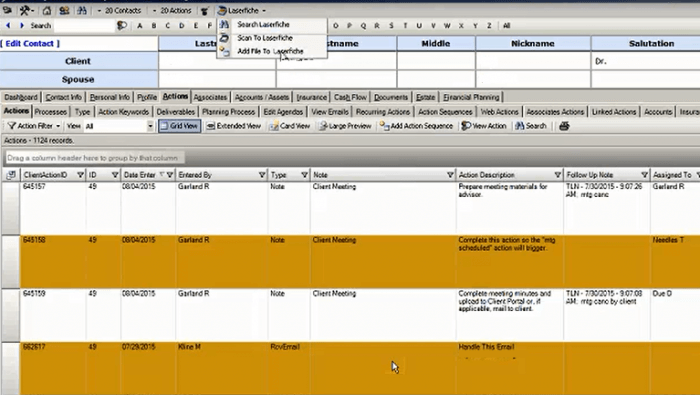Open the Laserfiche menu button
700x395 pixels.
point(242,10)
